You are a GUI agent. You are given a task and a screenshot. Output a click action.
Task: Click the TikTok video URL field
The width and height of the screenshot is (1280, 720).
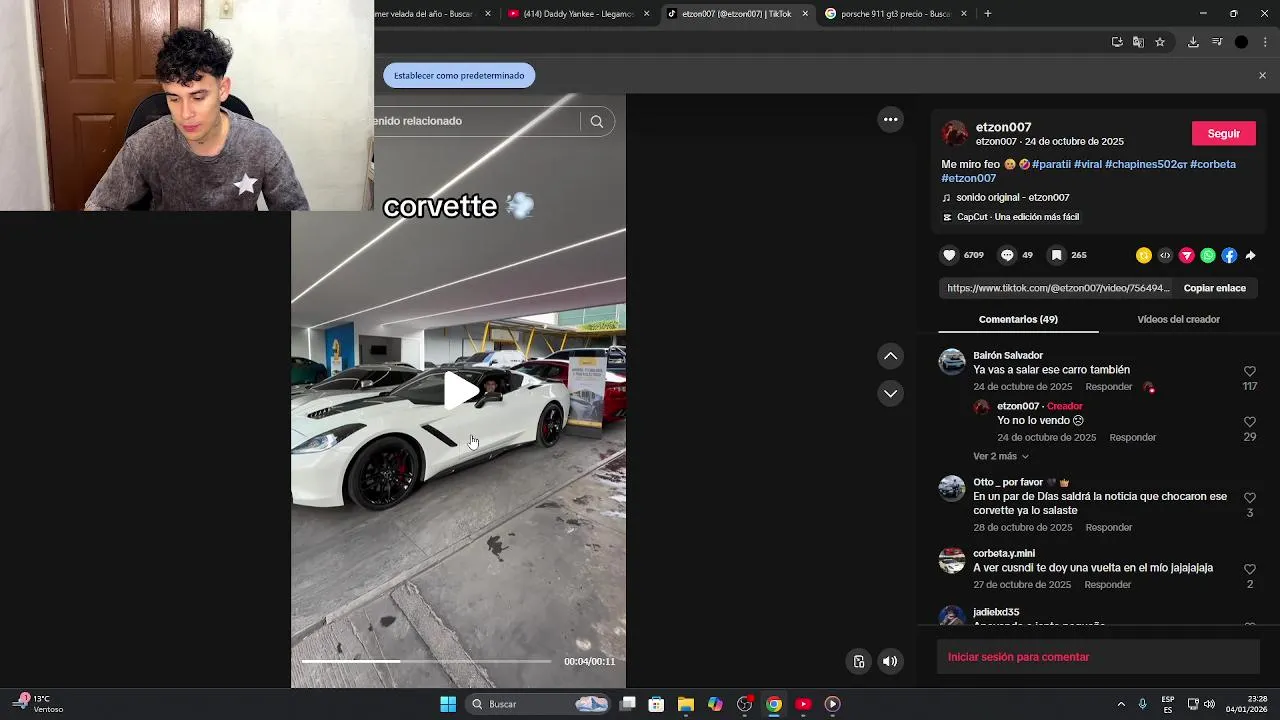(x=1058, y=288)
